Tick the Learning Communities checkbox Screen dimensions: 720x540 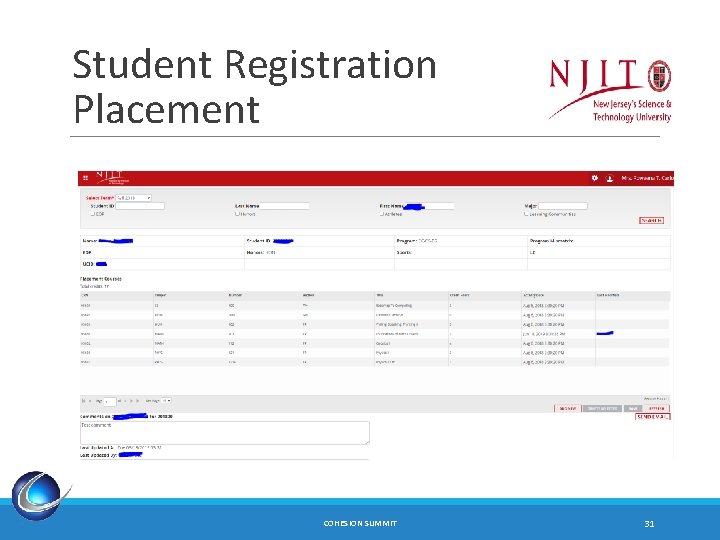tap(526, 214)
